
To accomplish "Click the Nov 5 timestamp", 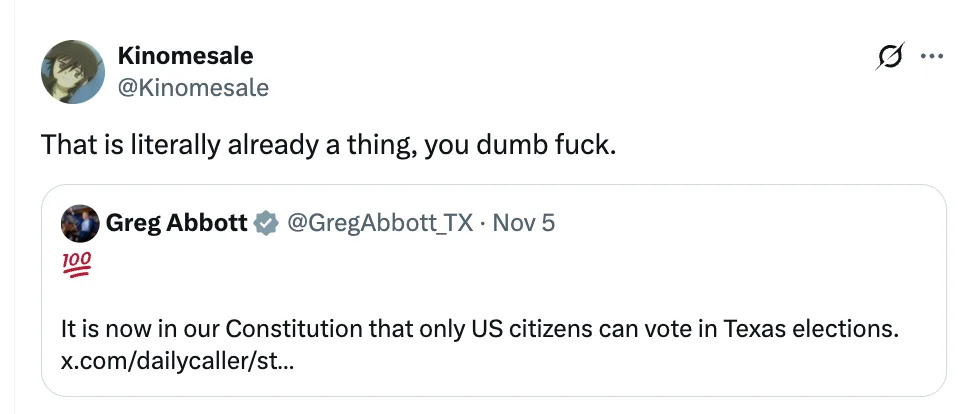I will [x=522, y=223].
